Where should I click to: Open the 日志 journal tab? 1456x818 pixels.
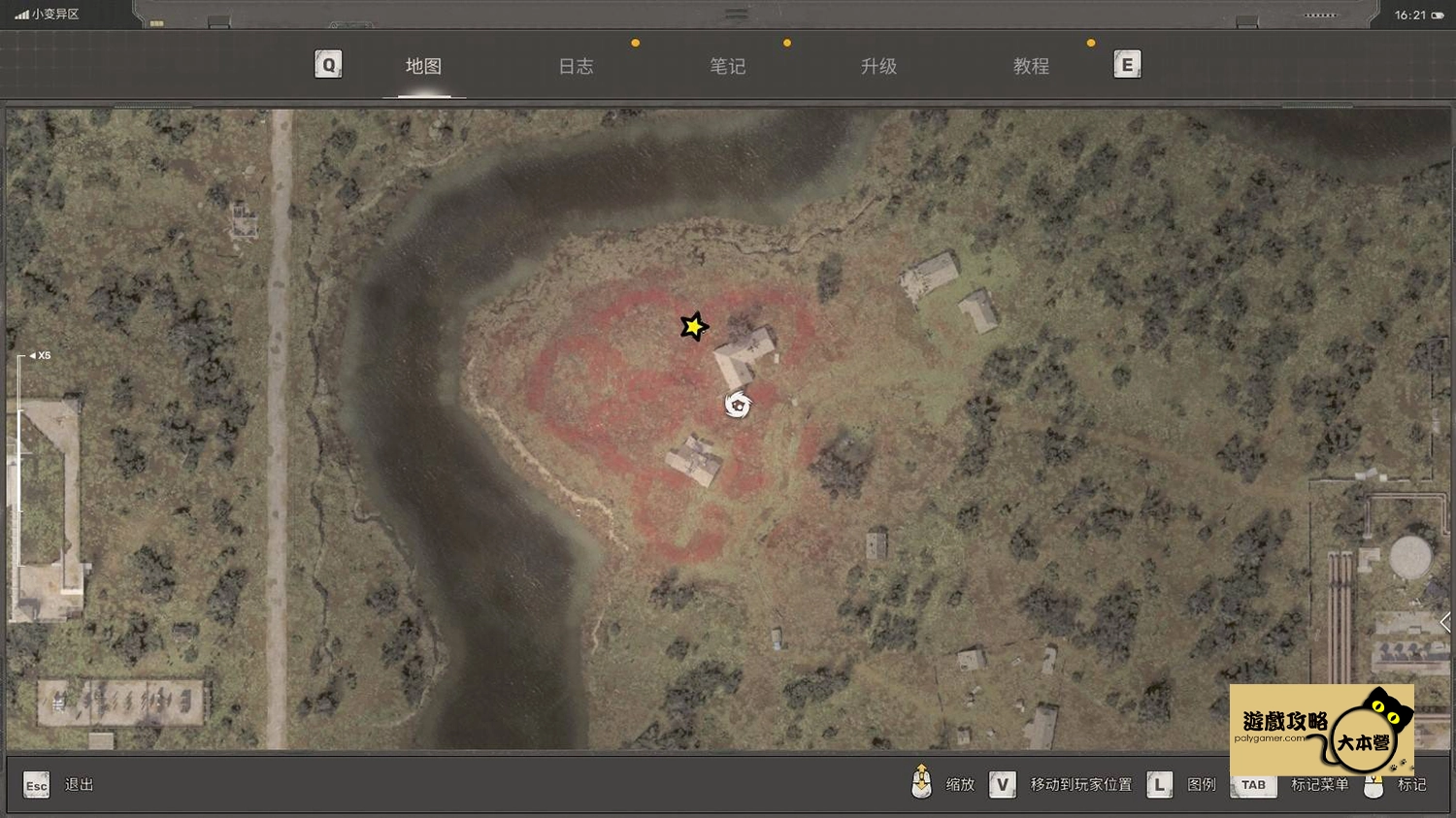point(576,66)
